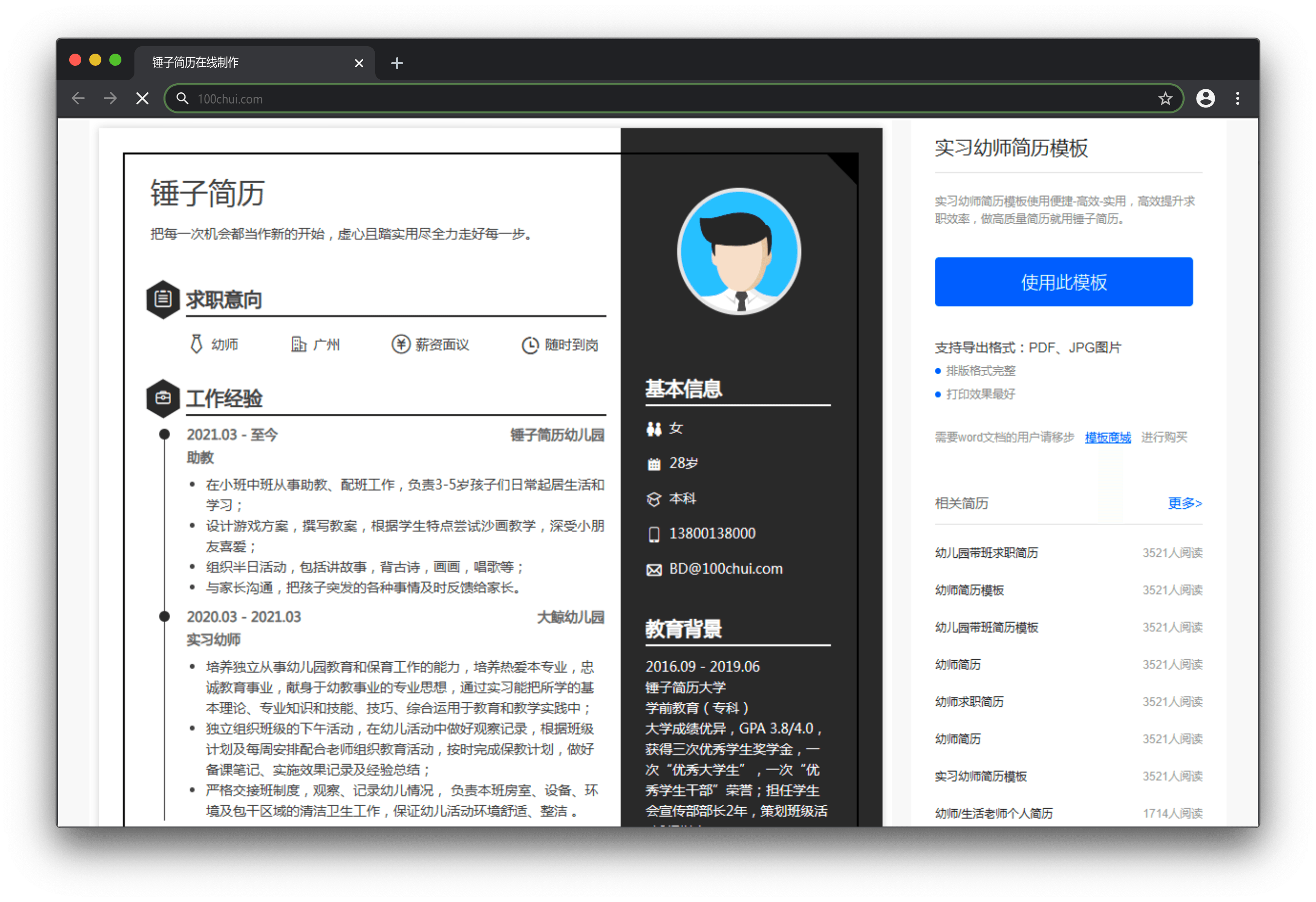Click the 工作经验 briefcase hexagon icon
The height and width of the screenshot is (902, 1316).
[x=163, y=398]
